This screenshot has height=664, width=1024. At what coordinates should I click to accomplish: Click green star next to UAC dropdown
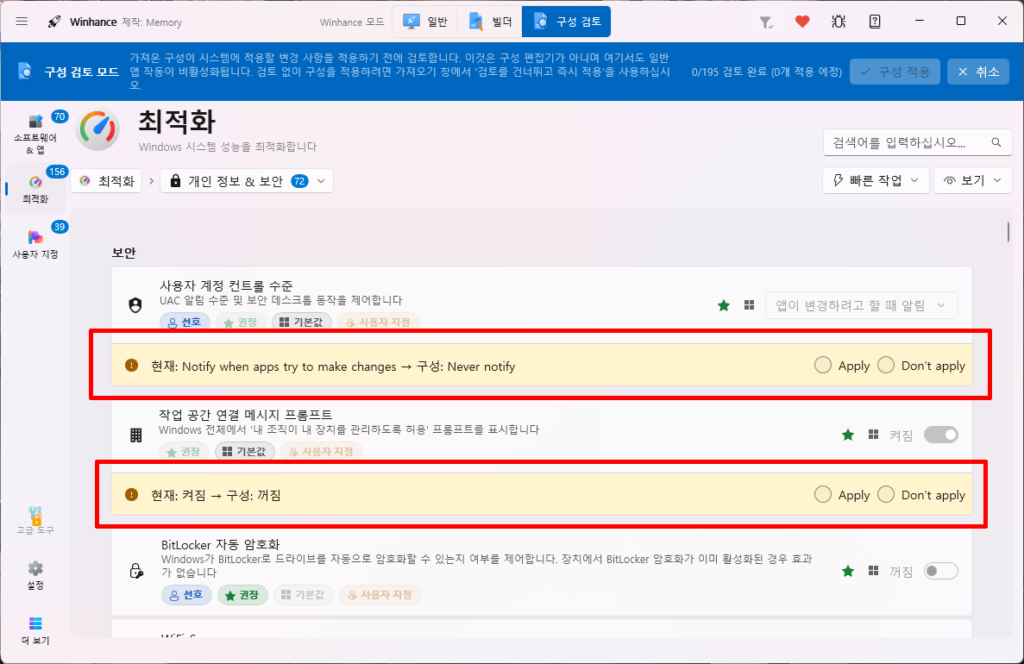tap(724, 306)
